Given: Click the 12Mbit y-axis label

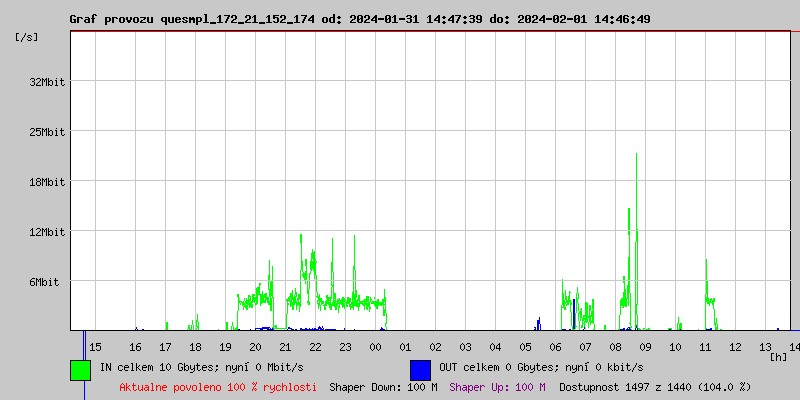Looking at the screenshot, I should (47, 232).
